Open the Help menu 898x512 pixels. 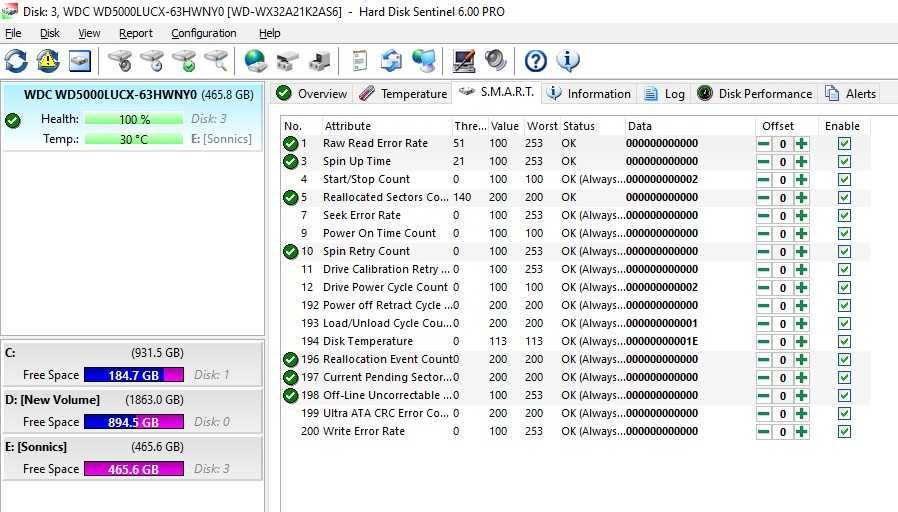click(x=269, y=33)
